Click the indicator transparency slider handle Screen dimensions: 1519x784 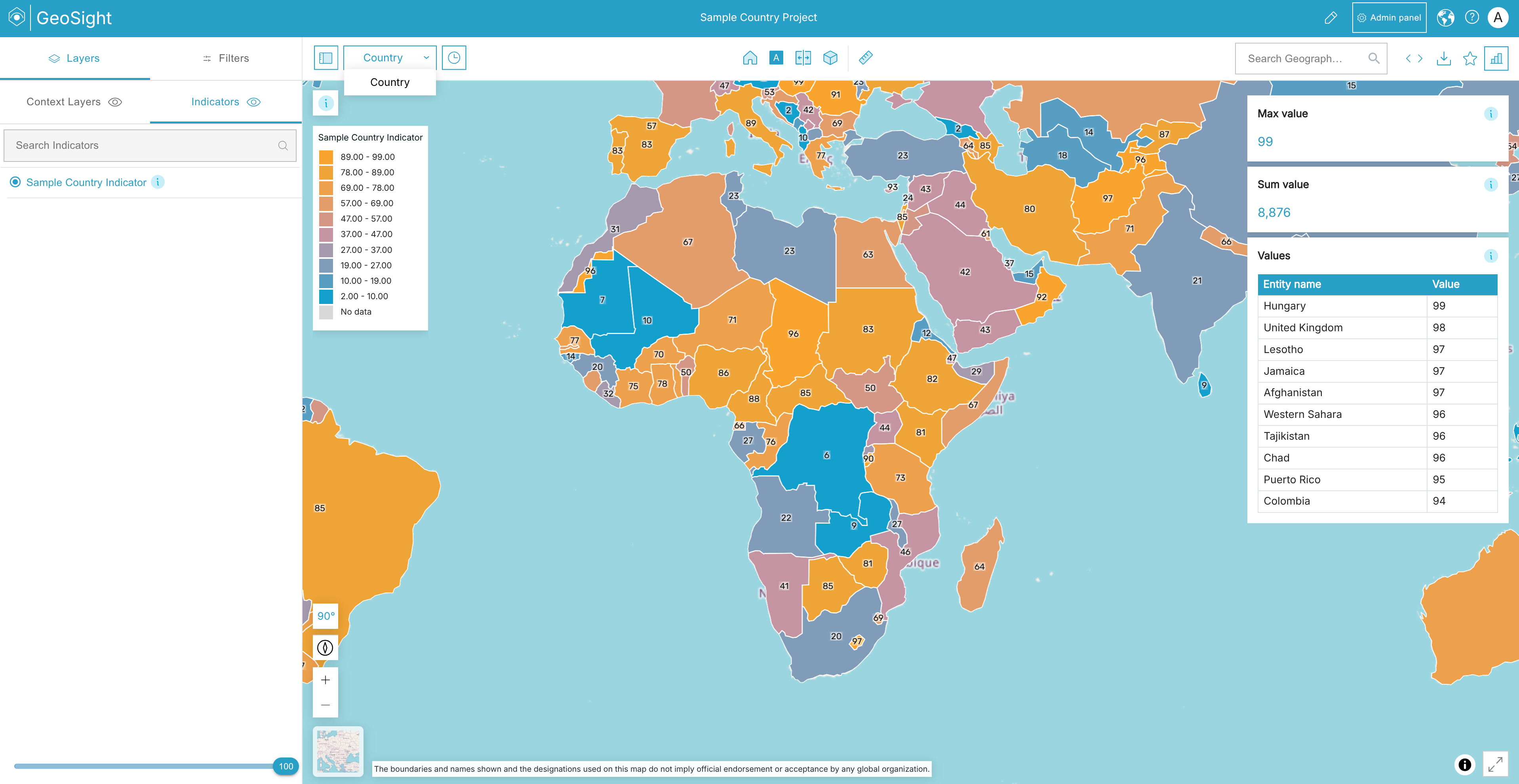(x=286, y=766)
